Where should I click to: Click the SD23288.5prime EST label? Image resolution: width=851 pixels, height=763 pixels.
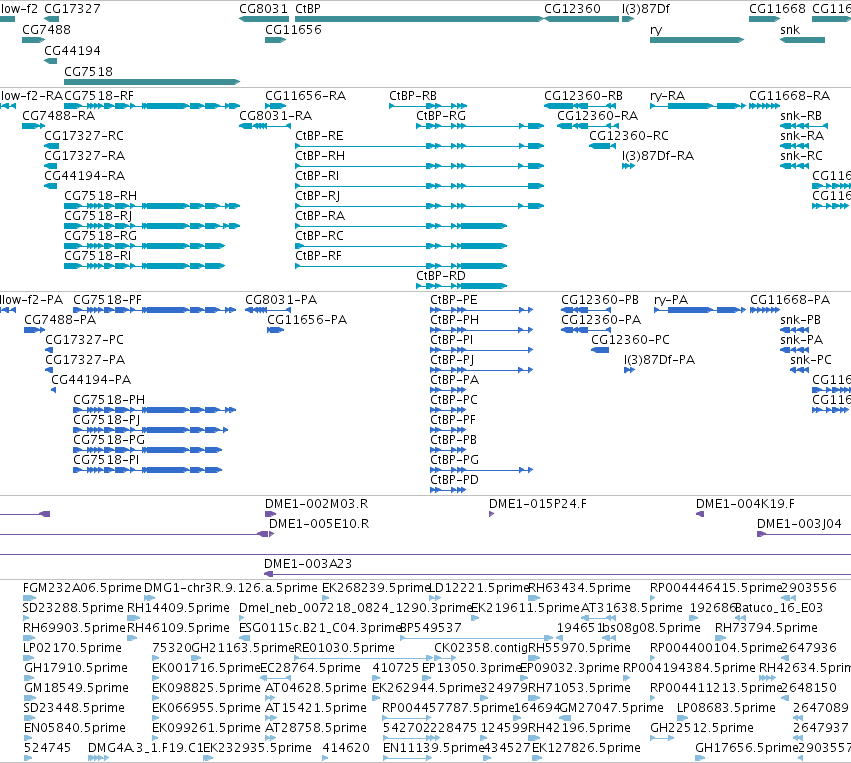click(73, 608)
